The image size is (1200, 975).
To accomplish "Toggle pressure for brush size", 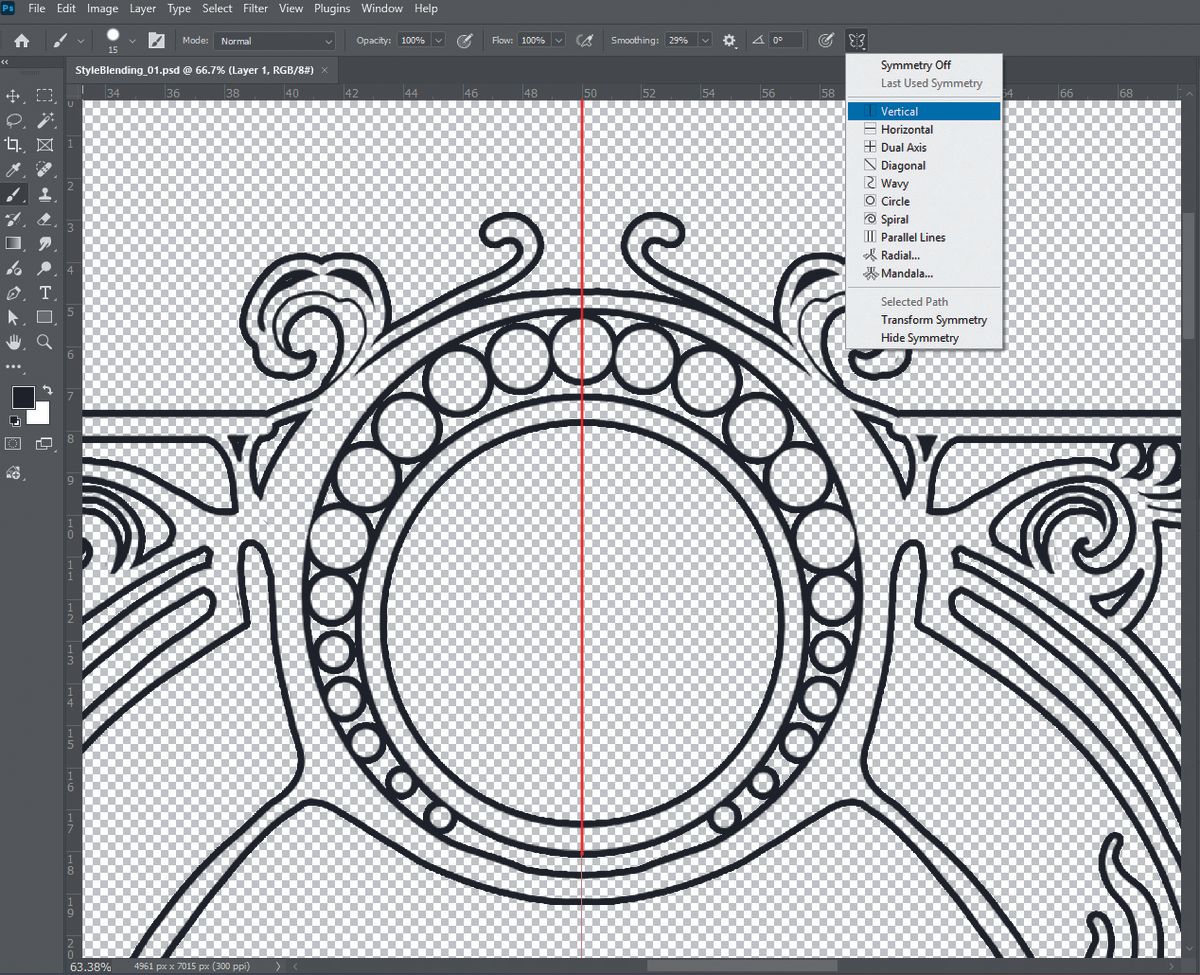I will pyautogui.click(x=826, y=41).
